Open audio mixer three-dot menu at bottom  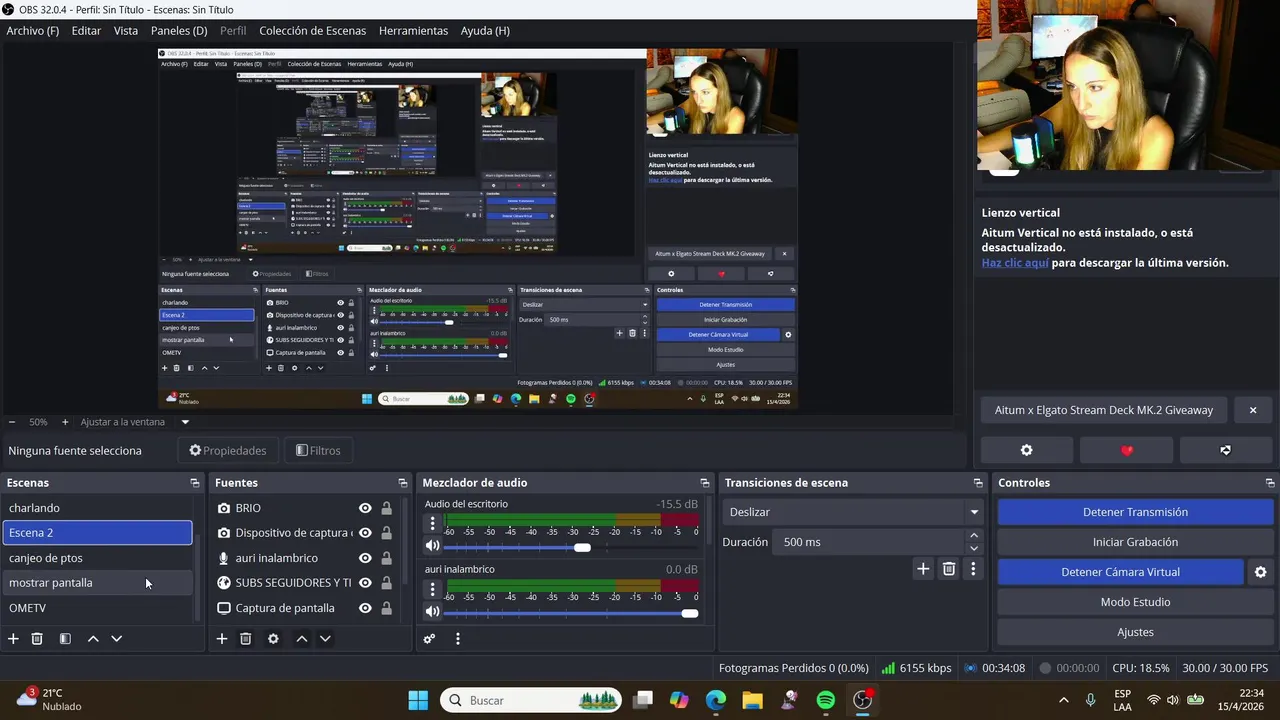coord(458,639)
